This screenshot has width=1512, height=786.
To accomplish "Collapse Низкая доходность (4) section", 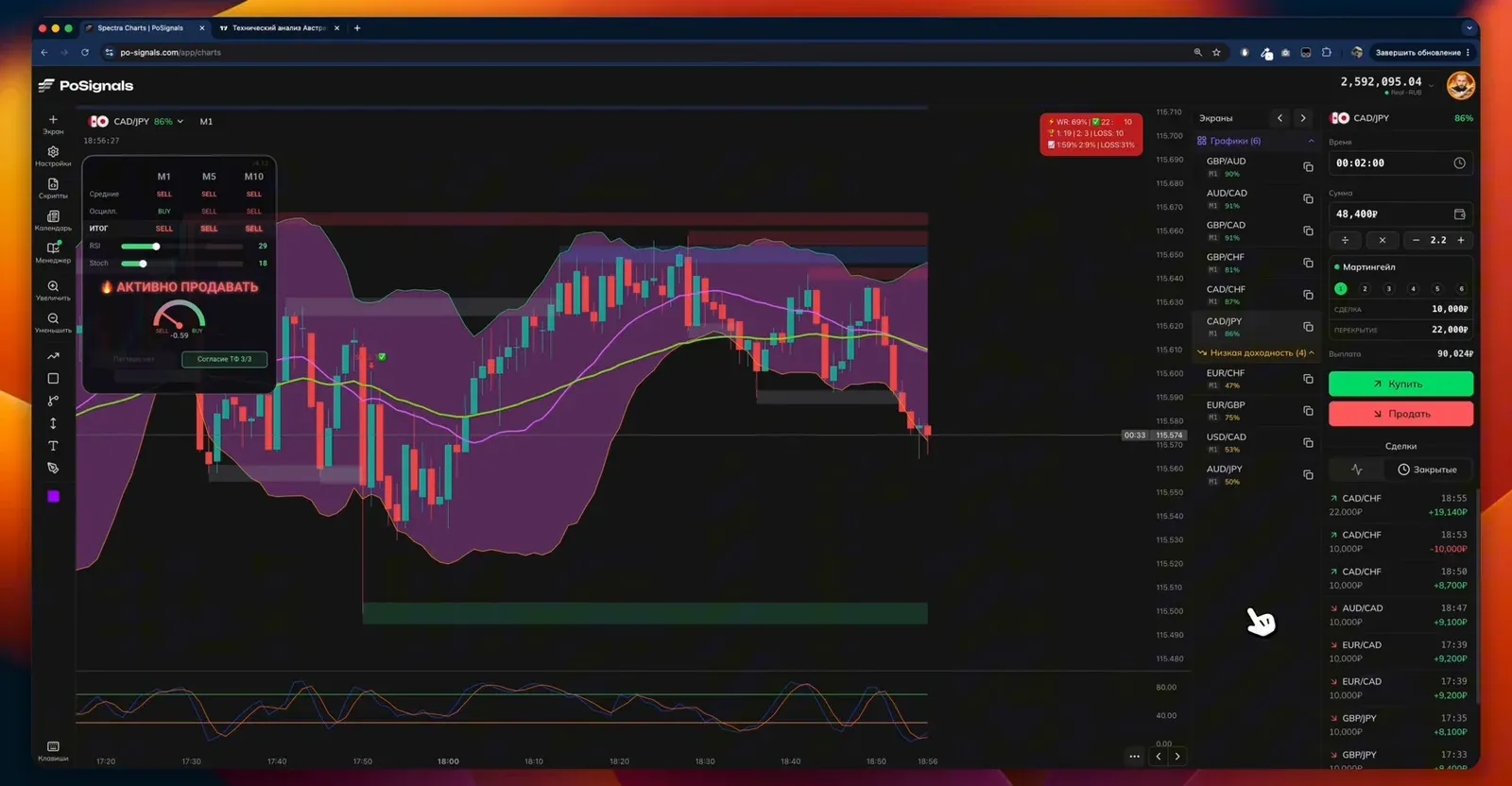I will point(1312,352).
